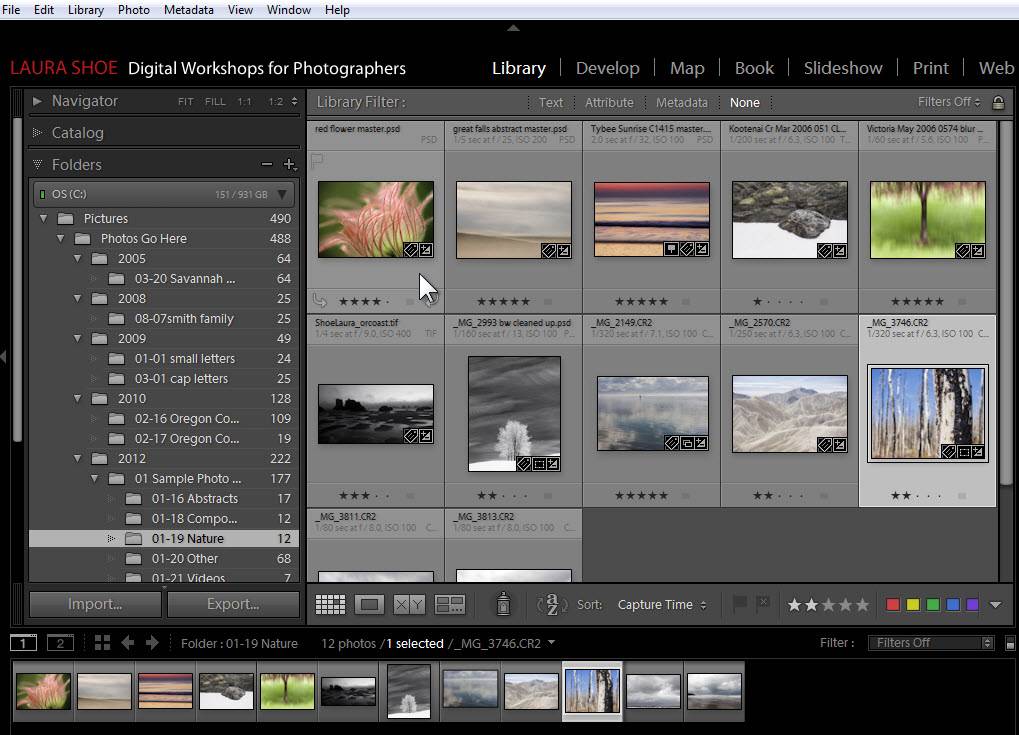Toggle the second monitor display button
Viewport: 1019px width, 735px height.
(x=60, y=643)
